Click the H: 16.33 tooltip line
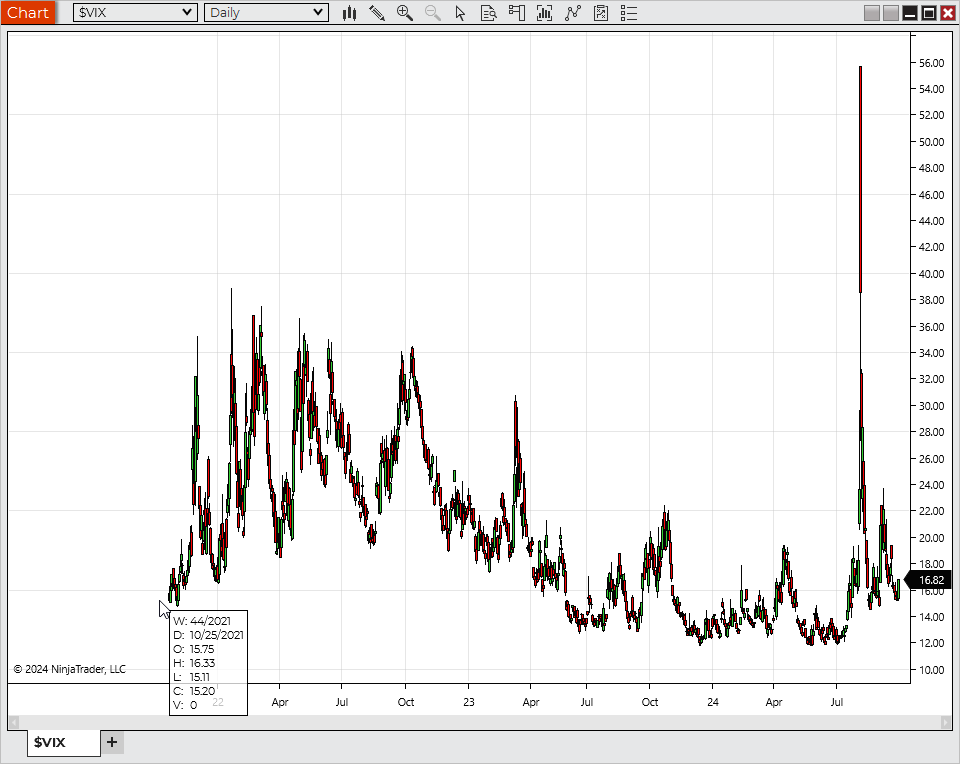960x764 pixels. pyautogui.click(x=194, y=663)
